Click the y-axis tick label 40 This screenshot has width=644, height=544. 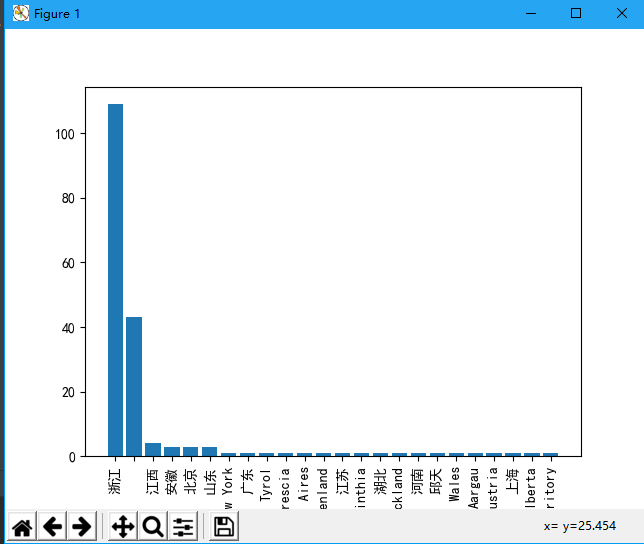[68, 328]
